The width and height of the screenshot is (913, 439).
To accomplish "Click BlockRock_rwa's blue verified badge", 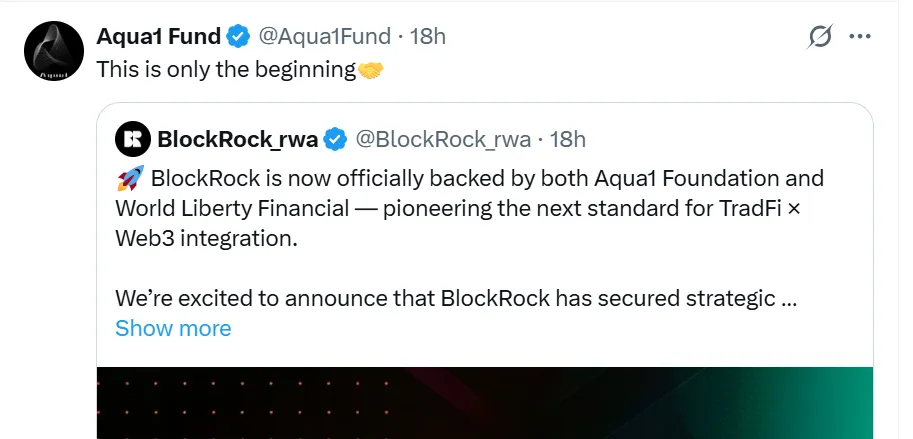I will [x=337, y=138].
